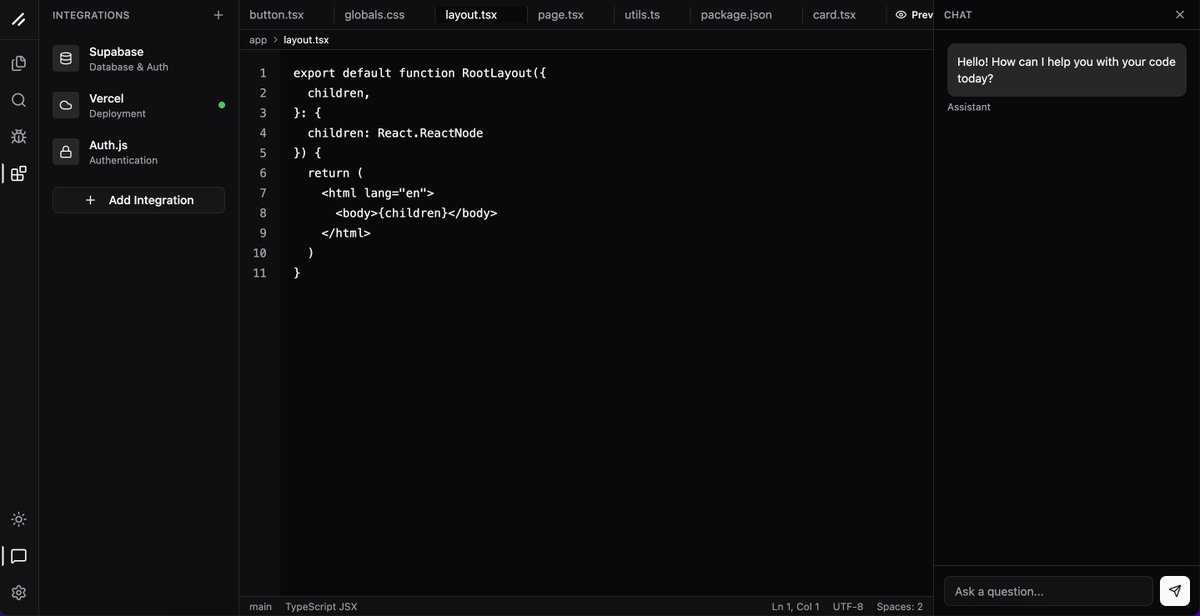This screenshot has width=1200, height=616.
Task: Click the INTEGRATIONS panel heading
Action: (x=91, y=15)
